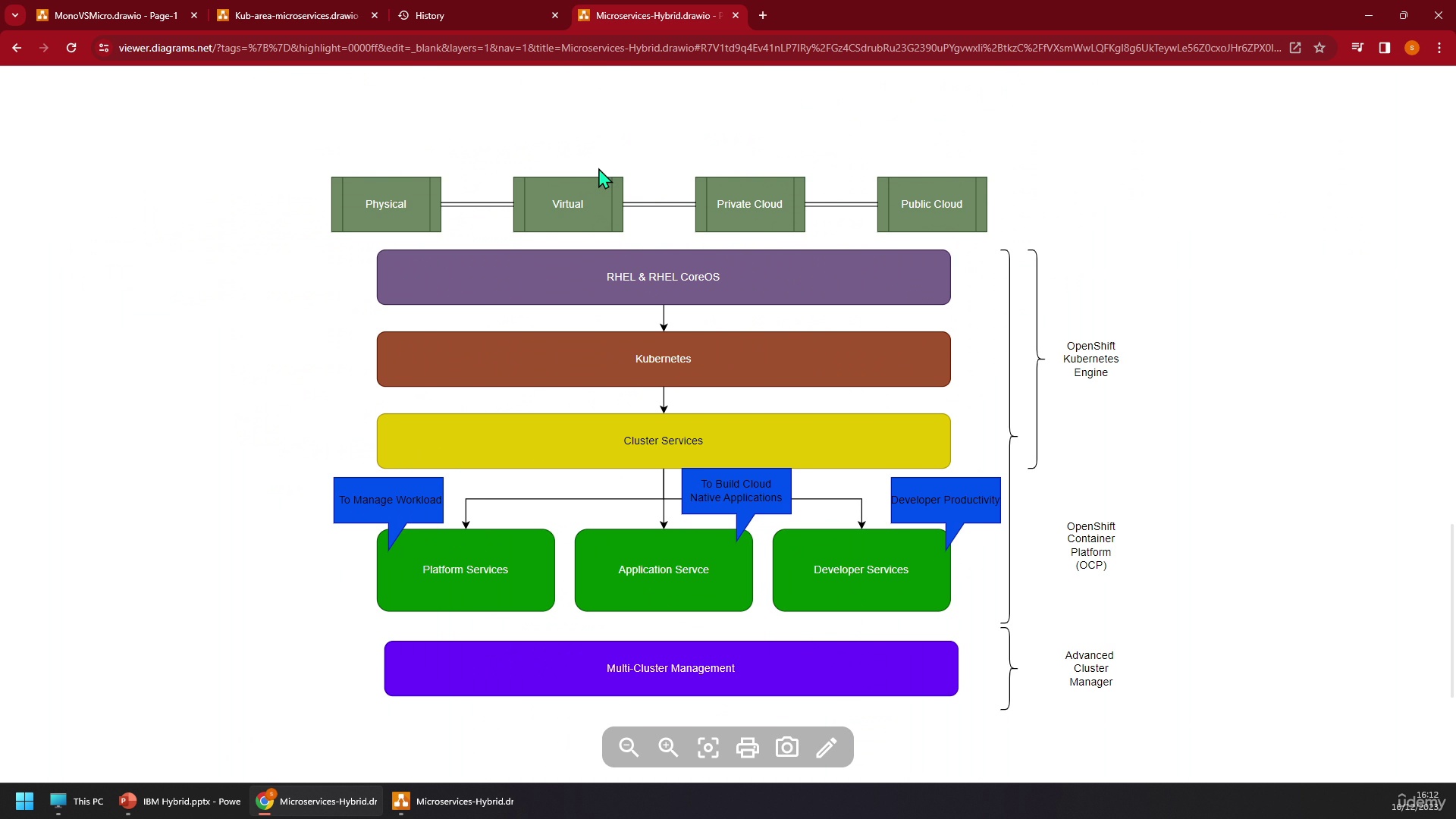1456x819 pixels.
Task: Open the tab search dropdown
Action: coord(15,15)
